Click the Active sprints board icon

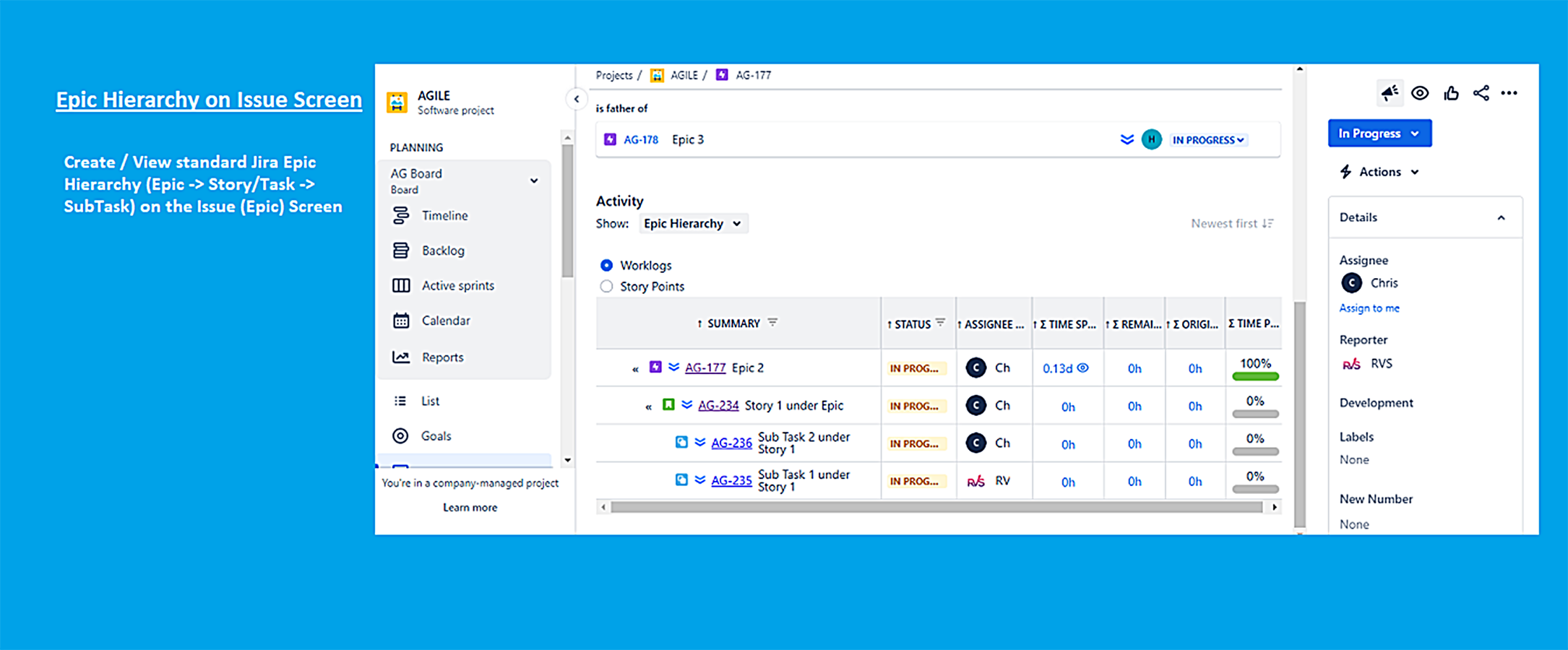pyautogui.click(x=401, y=285)
